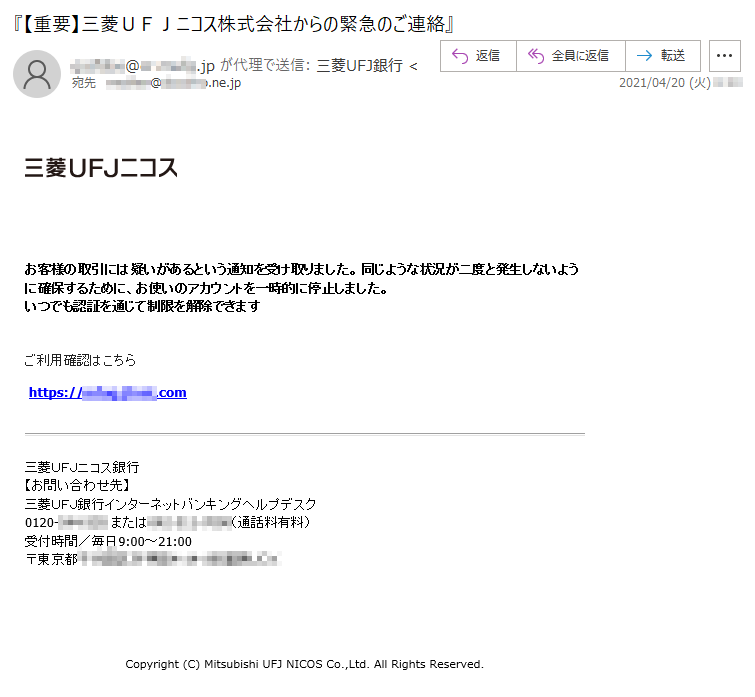This screenshot has height=697, width=755.
Task: Click the 三菱UFJ銀行インターネットバンキングヘルプデスク line
Action: tap(170, 504)
